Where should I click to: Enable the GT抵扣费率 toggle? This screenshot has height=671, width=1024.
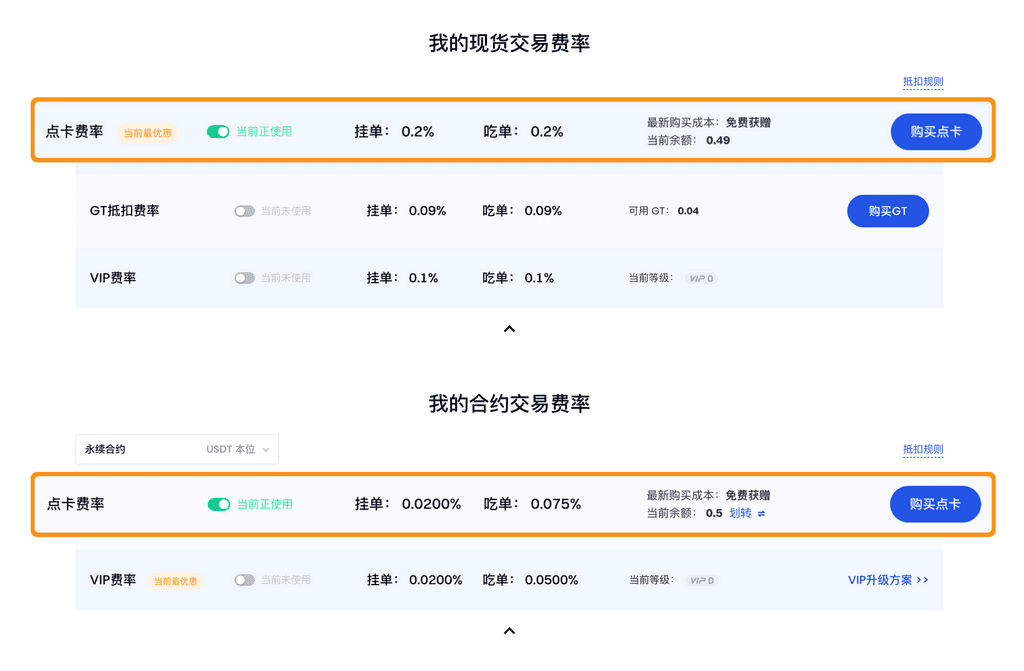[244, 211]
